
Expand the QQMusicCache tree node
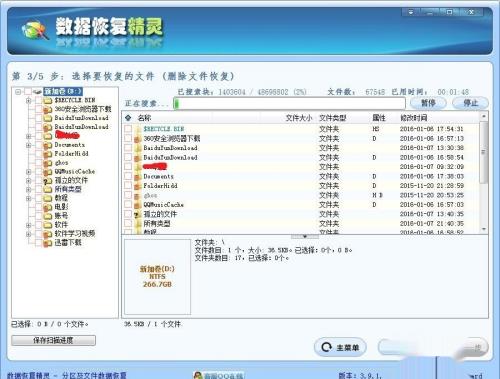click(x=29, y=172)
